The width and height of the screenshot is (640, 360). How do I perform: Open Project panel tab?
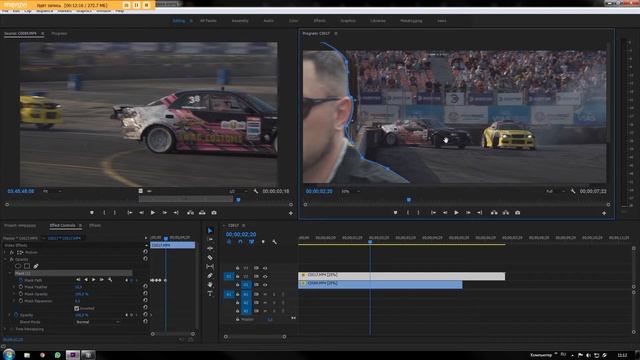[20, 225]
